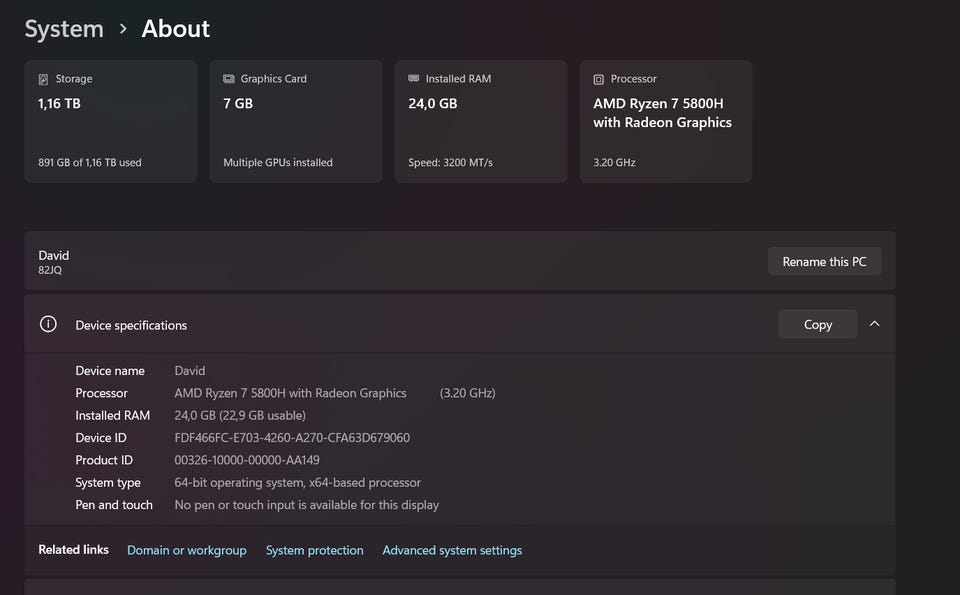The height and width of the screenshot is (595, 960).
Task: Click the Device ID value text
Action: [x=292, y=438]
